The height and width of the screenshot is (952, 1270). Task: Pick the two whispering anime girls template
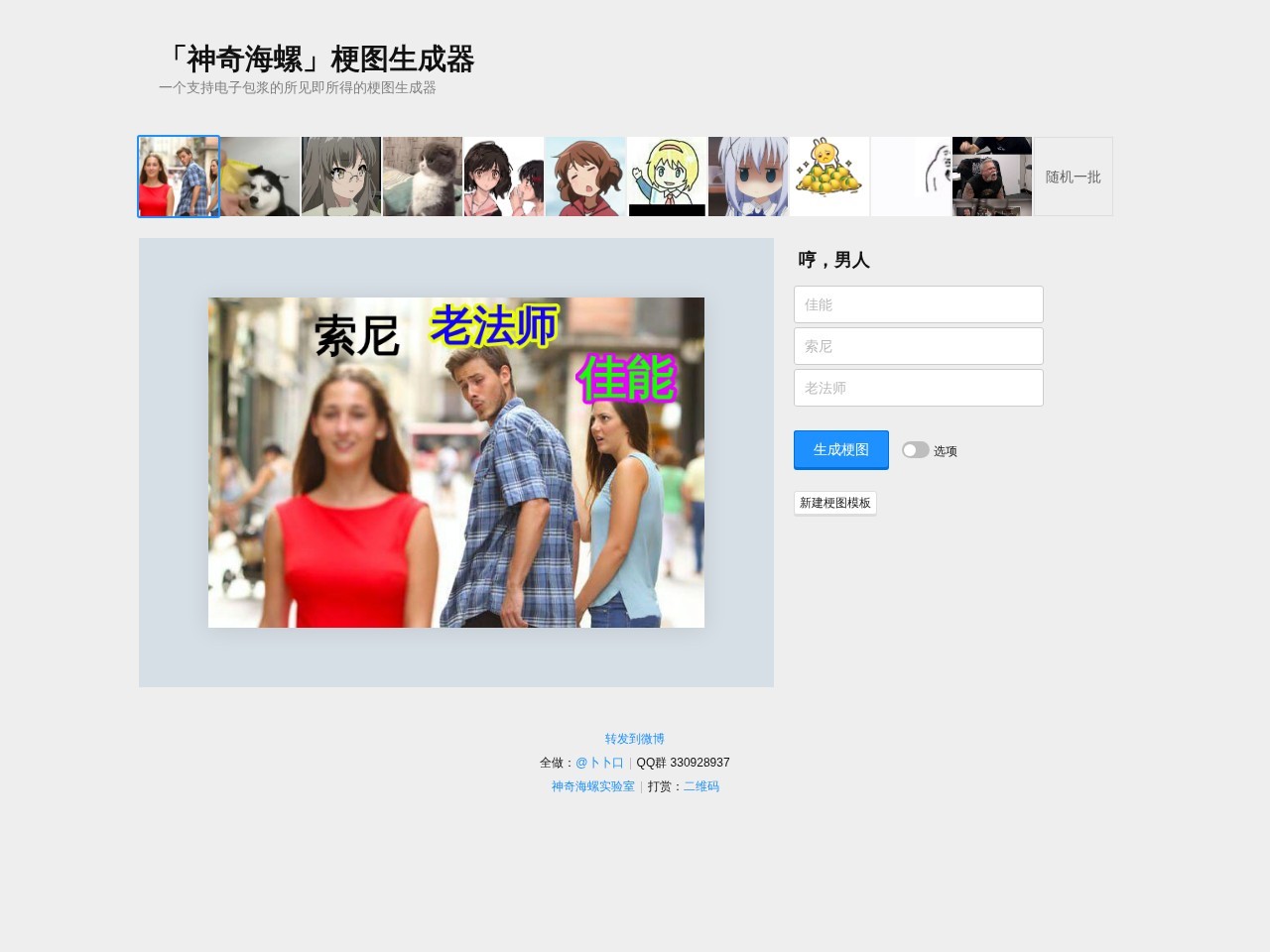[504, 177]
